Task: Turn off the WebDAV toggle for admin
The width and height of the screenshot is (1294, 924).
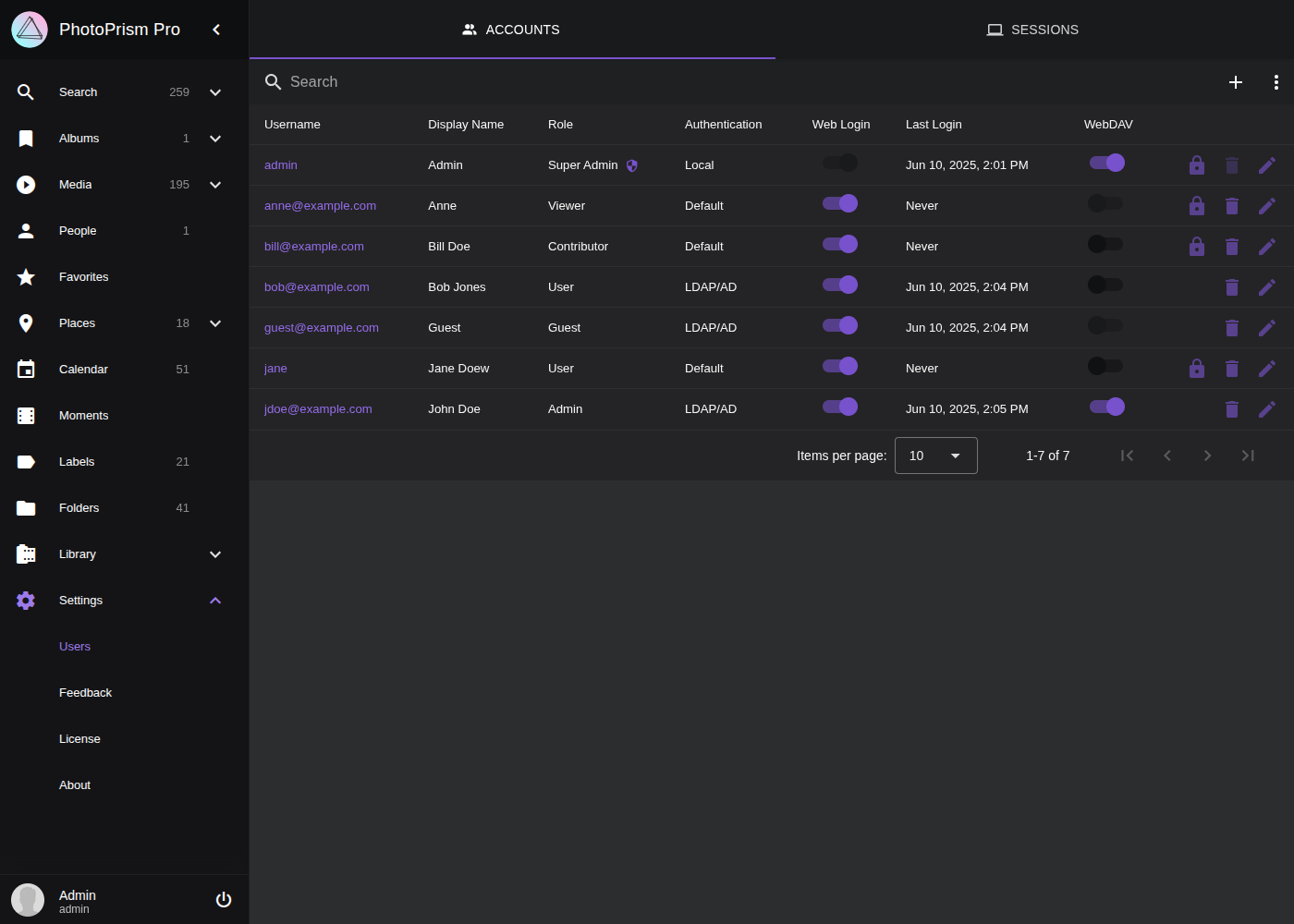Action: pos(1106,162)
